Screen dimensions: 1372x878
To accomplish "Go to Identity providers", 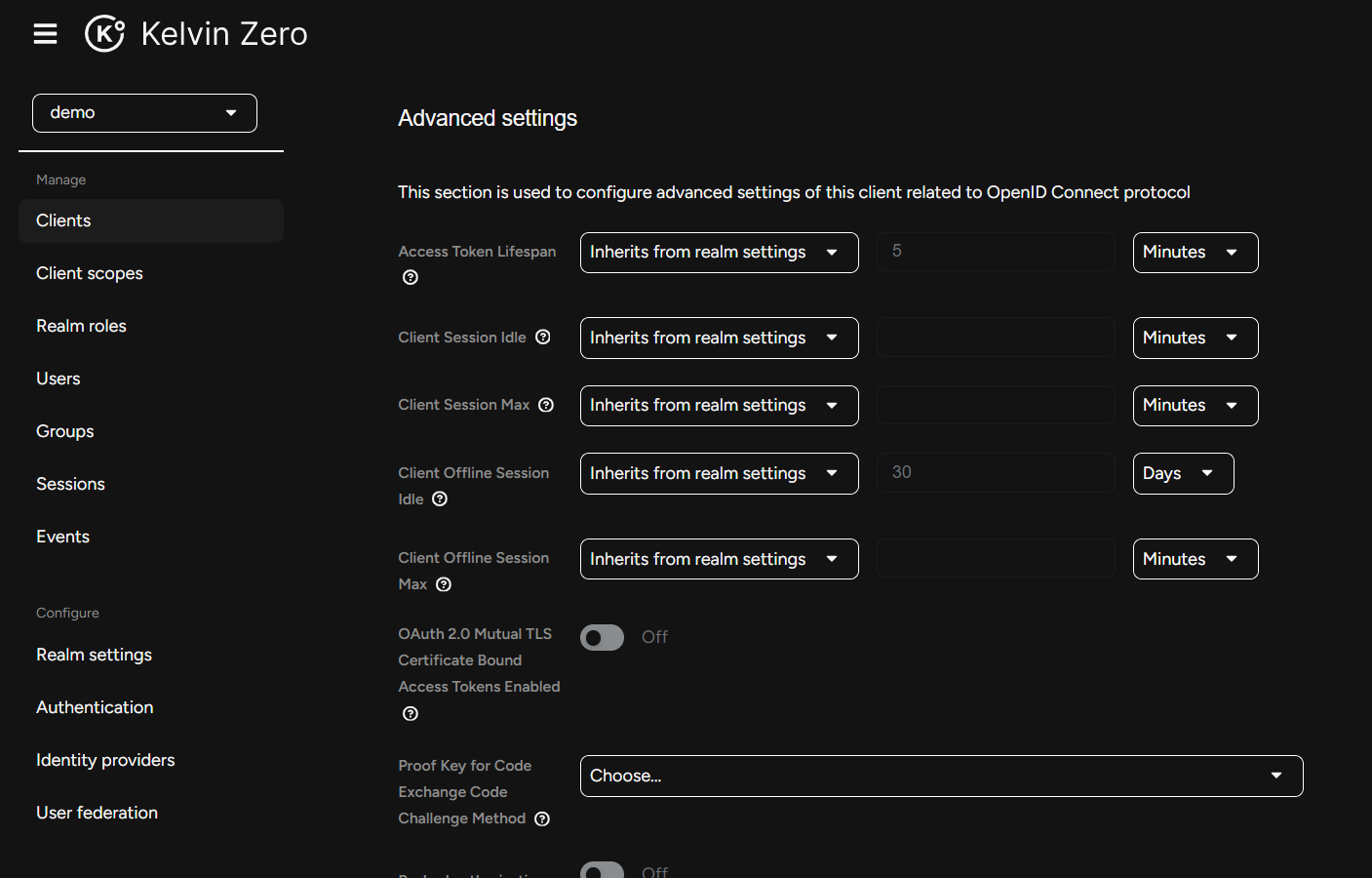I will pos(105,759).
